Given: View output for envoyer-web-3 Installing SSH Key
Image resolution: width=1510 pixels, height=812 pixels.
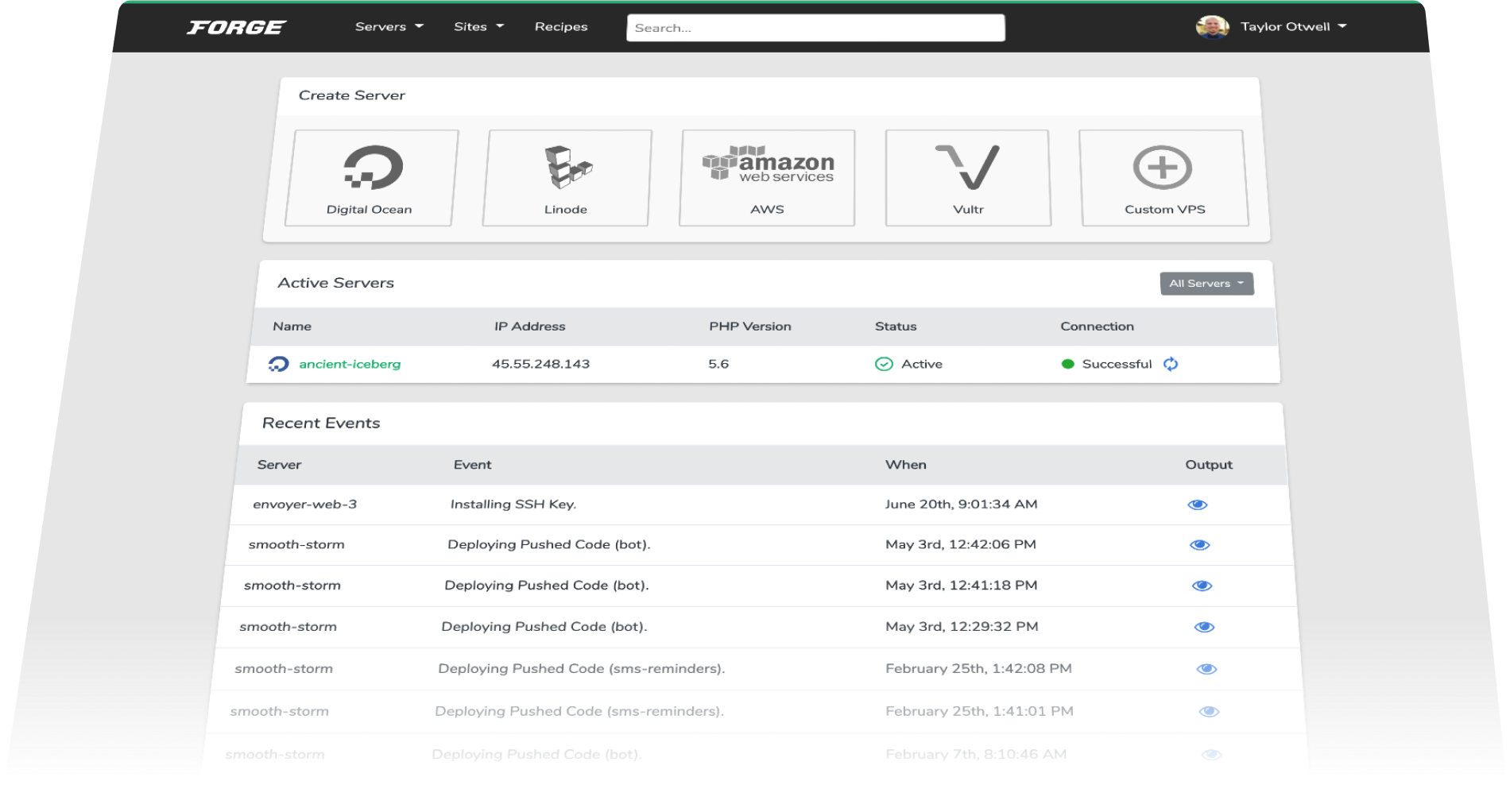Looking at the screenshot, I should 1198,505.
